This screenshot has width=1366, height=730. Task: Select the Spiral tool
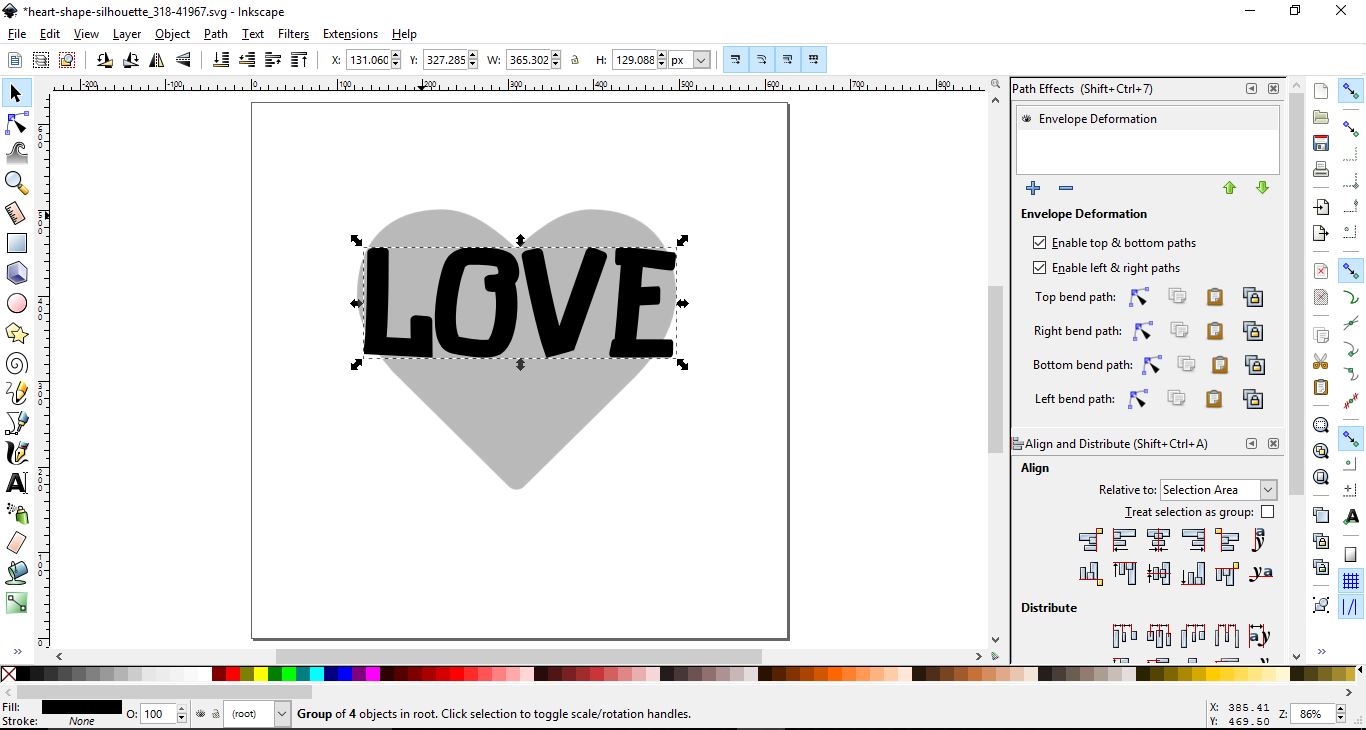16,363
